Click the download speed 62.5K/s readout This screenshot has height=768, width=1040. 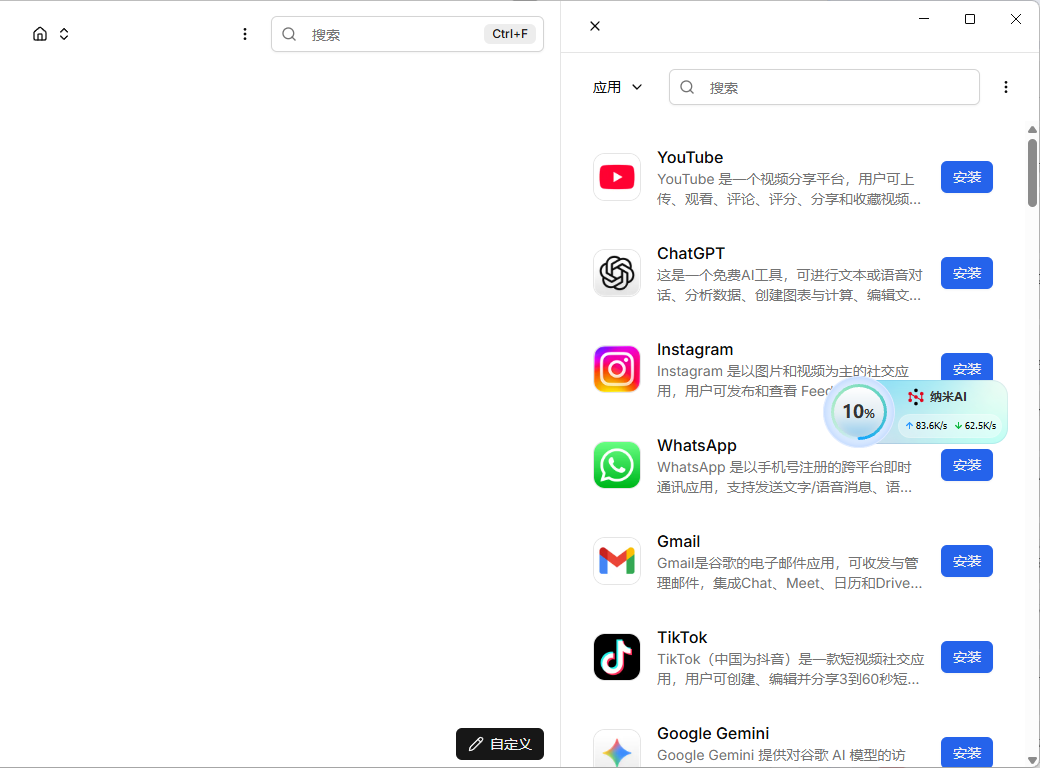click(x=975, y=426)
